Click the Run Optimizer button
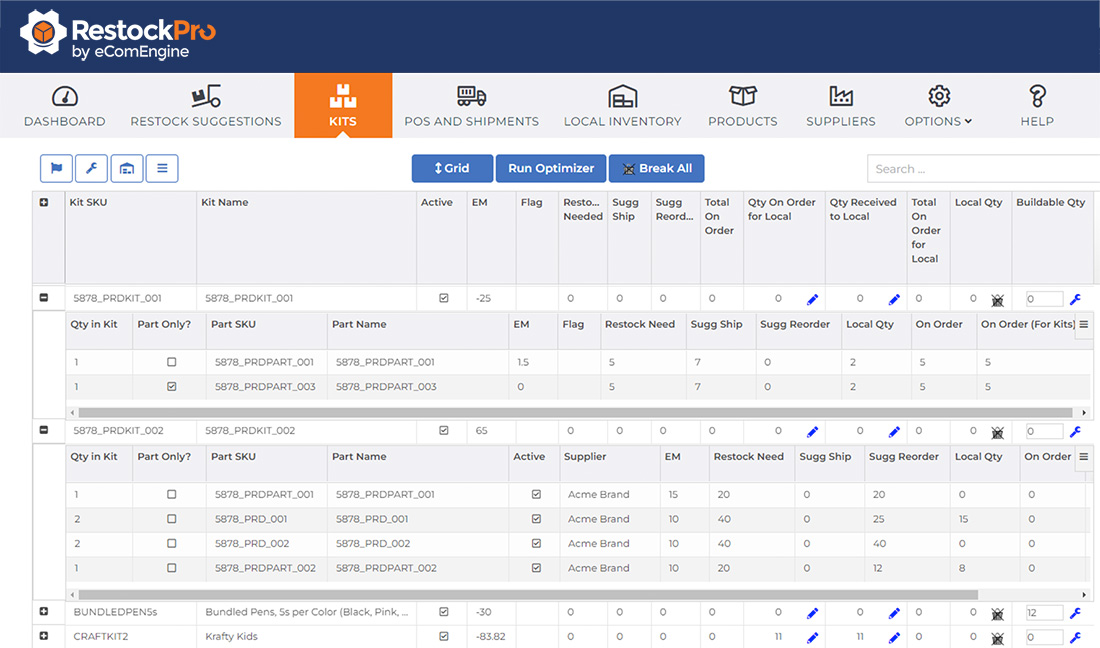This screenshot has height=648, width=1100. (551, 169)
